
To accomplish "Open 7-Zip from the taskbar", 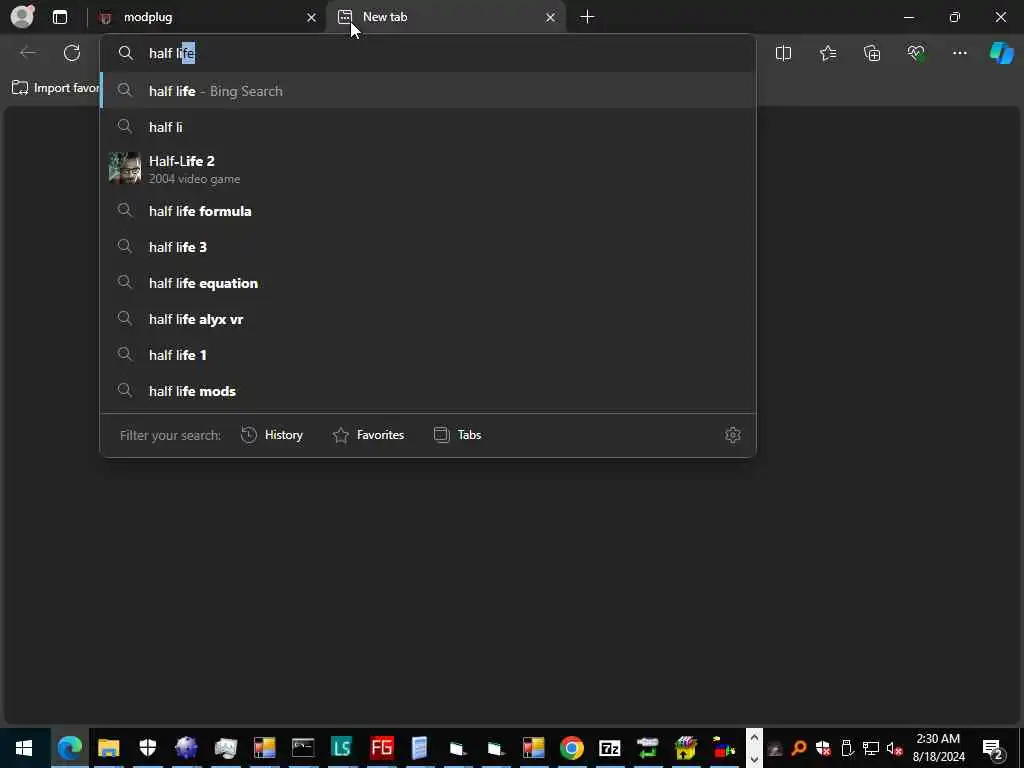I will pos(609,748).
